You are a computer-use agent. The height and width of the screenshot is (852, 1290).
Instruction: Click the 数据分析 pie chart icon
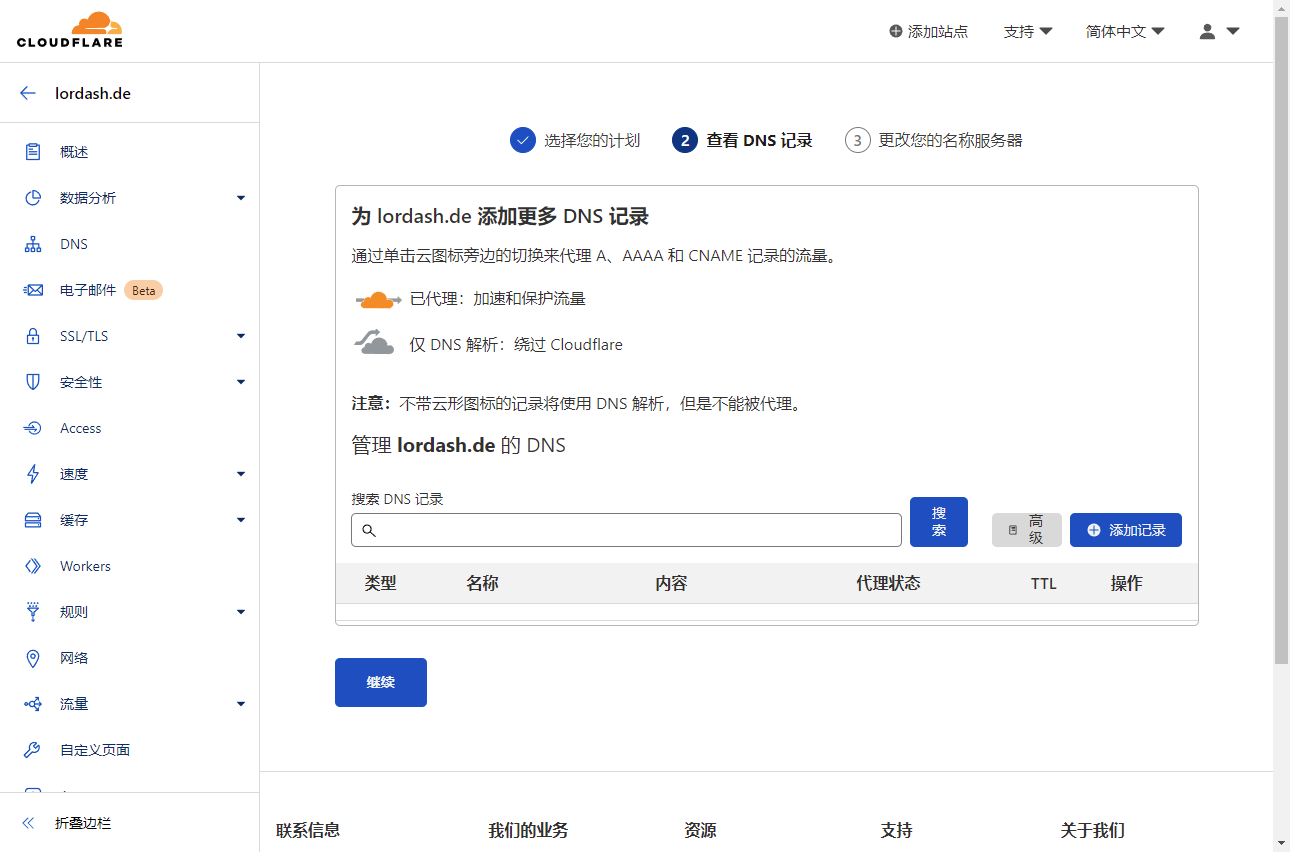(33, 198)
